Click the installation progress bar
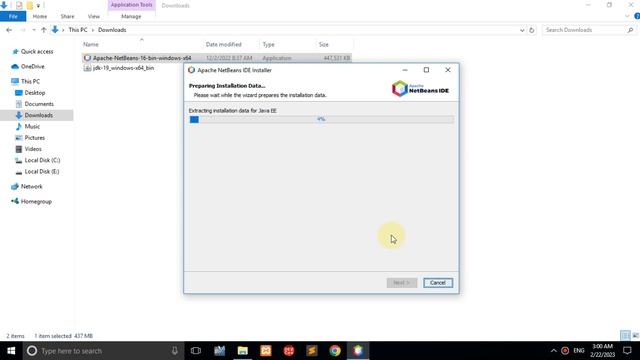The image size is (640, 360). click(321, 119)
